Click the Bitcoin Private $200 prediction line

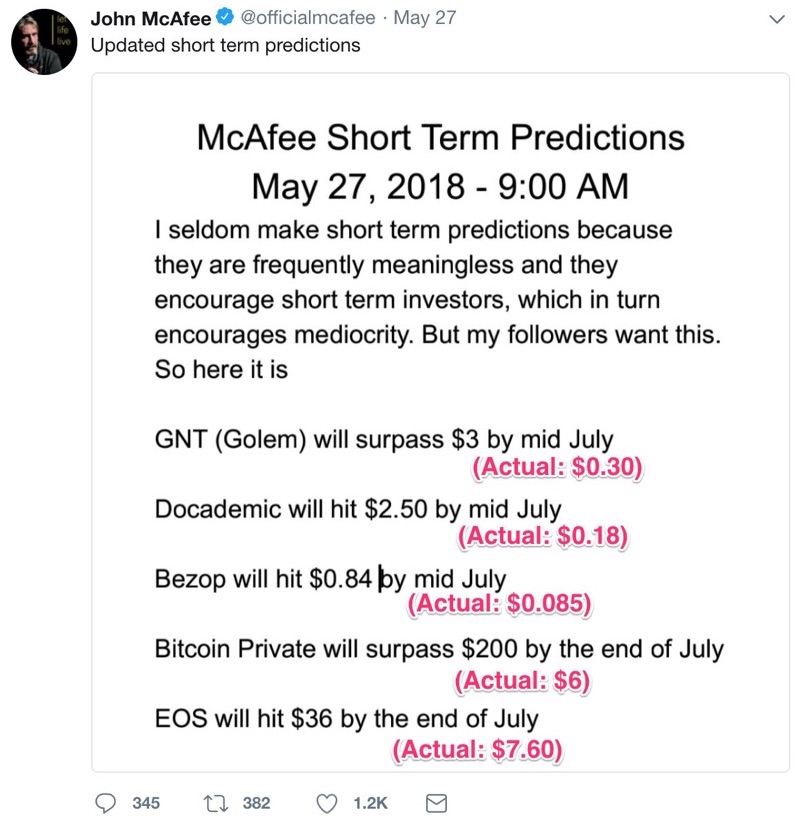(x=439, y=649)
